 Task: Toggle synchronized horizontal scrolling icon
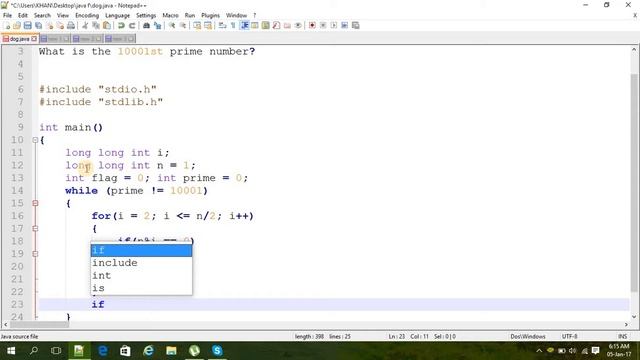(x=208, y=26)
